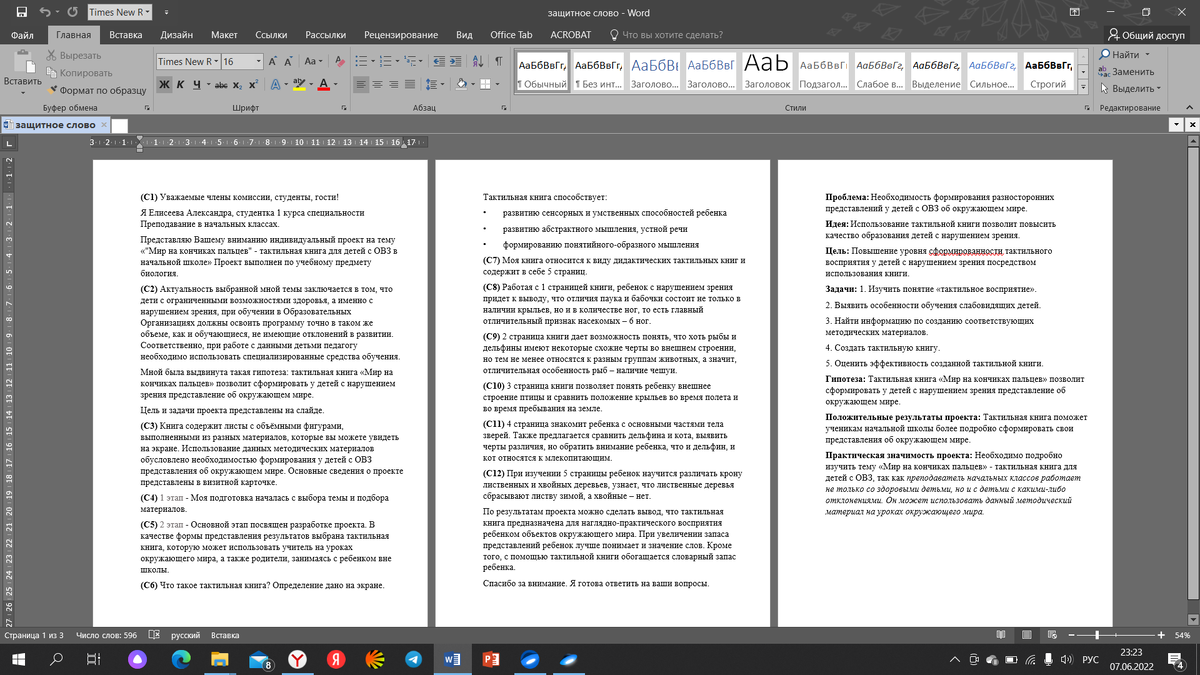Screen dimensions: 1200x675
Task: Expand the Выделить dropdown
Action: 1132,89
